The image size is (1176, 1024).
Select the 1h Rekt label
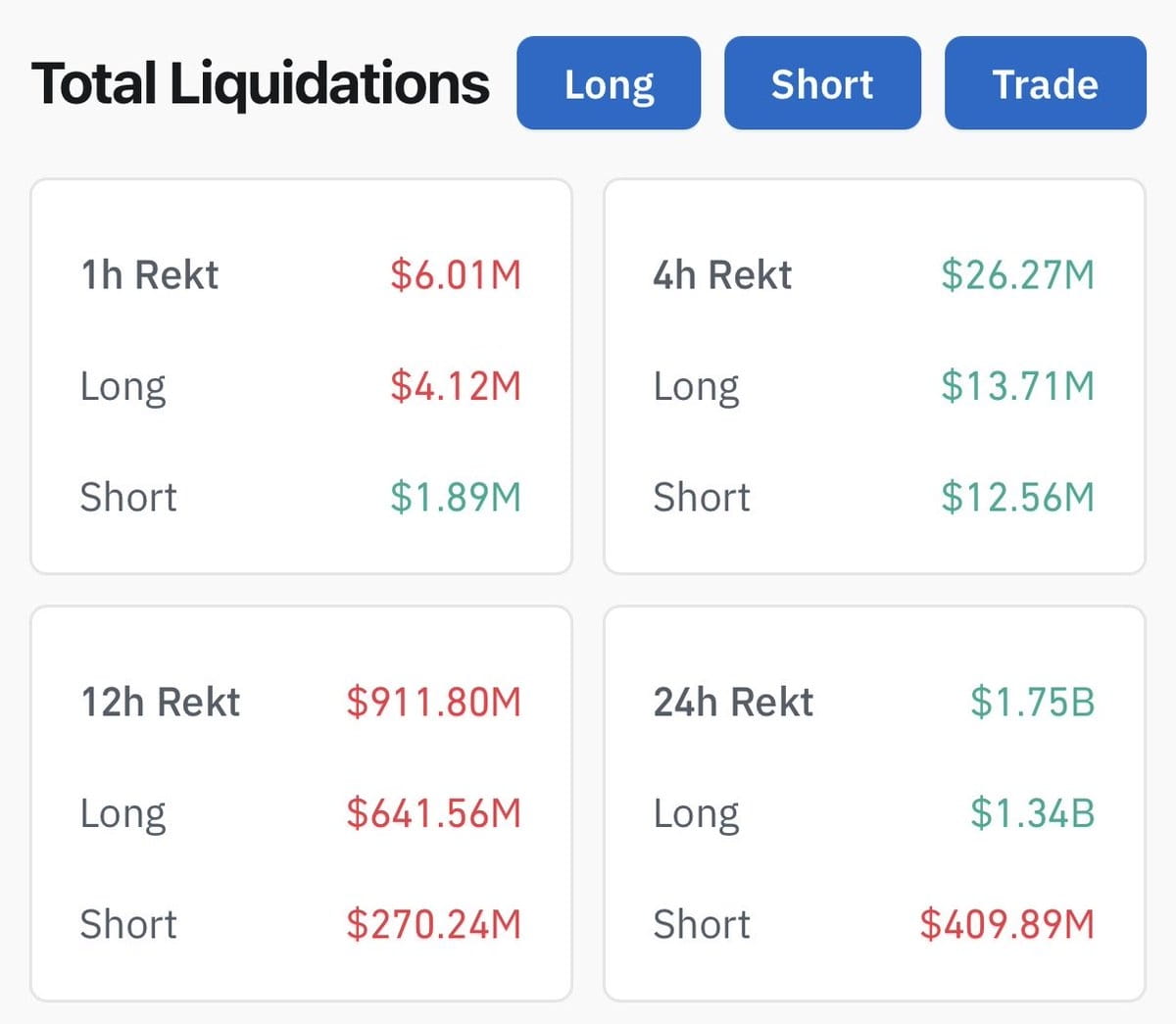click(149, 275)
